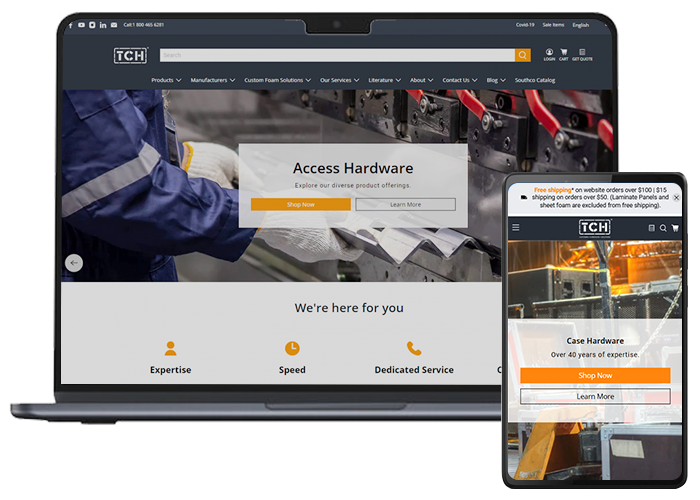
Task: Open the YouTube social icon
Action: click(81, 25)
